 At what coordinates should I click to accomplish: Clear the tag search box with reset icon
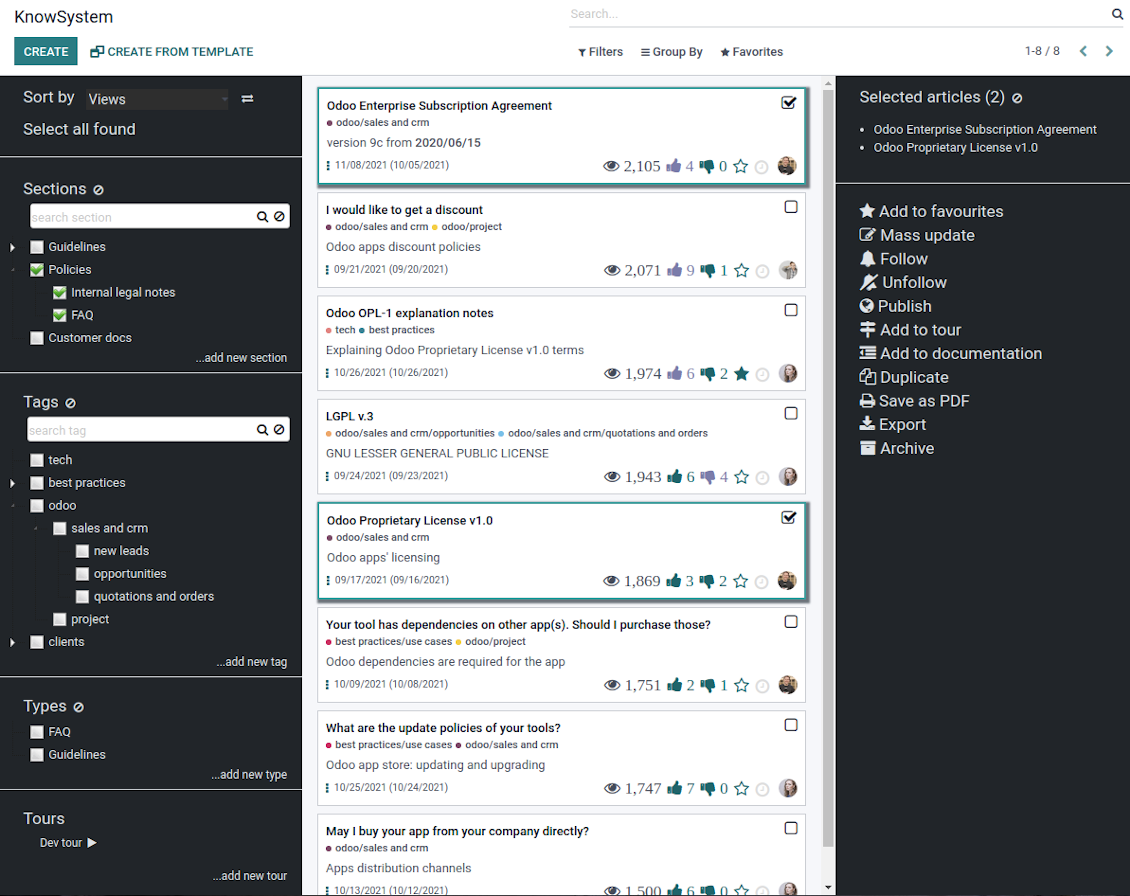(x=280, y=430)
